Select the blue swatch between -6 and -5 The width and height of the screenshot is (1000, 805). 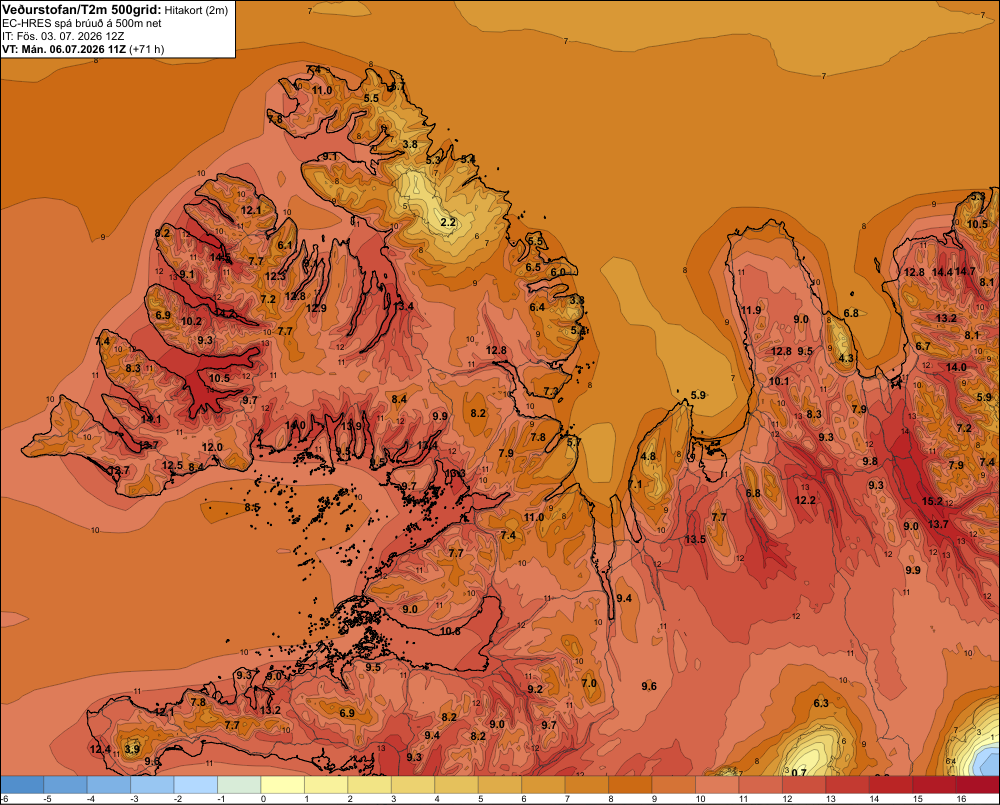click(x=22, y=785)
